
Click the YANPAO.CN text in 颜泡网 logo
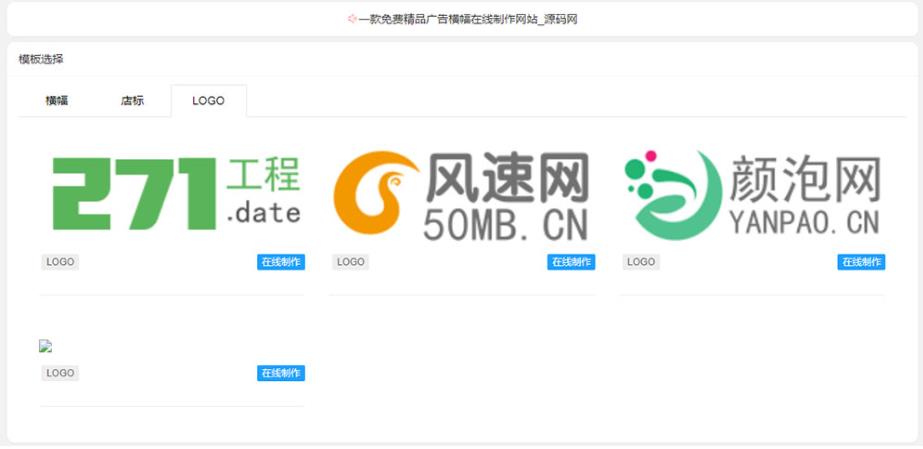[804, 222]
